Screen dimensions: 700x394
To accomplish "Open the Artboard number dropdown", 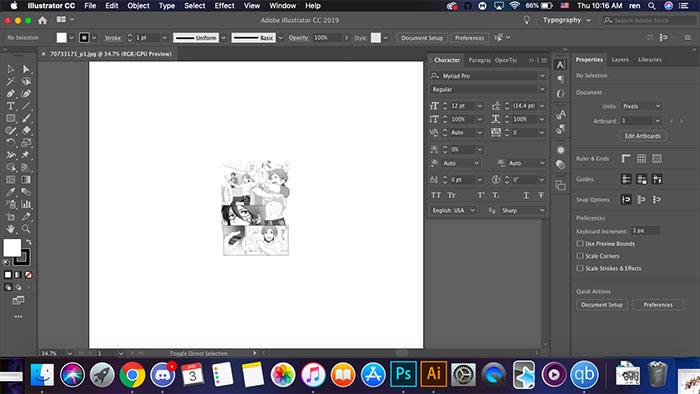I will tap(657, 120).
